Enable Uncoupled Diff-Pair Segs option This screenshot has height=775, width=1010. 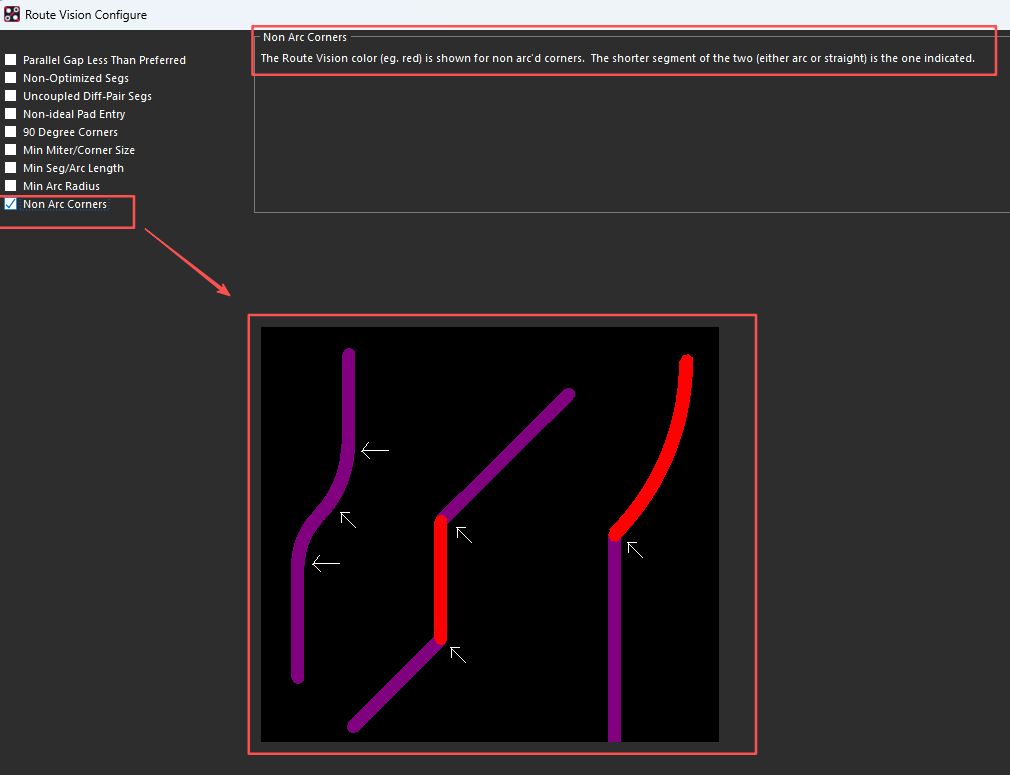[x=11, y=96]
